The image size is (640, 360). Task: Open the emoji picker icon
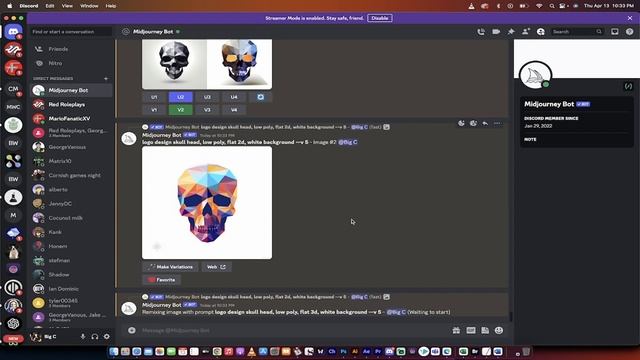click(499, 330)
